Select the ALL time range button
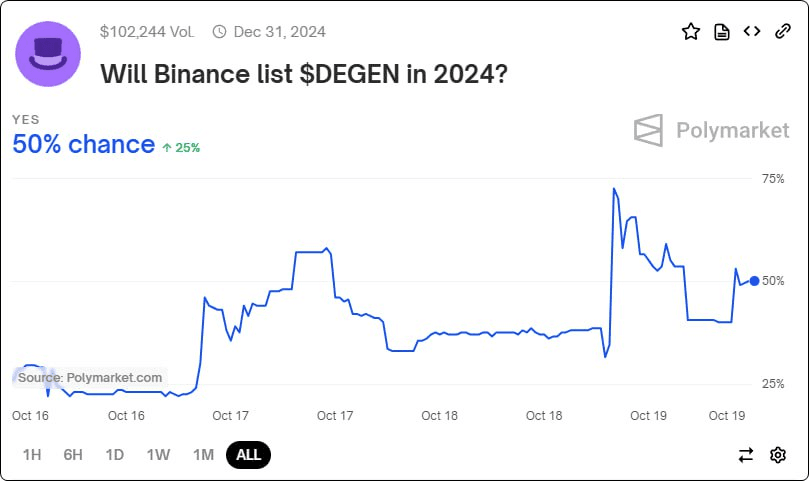 click(x=248, y=455)
